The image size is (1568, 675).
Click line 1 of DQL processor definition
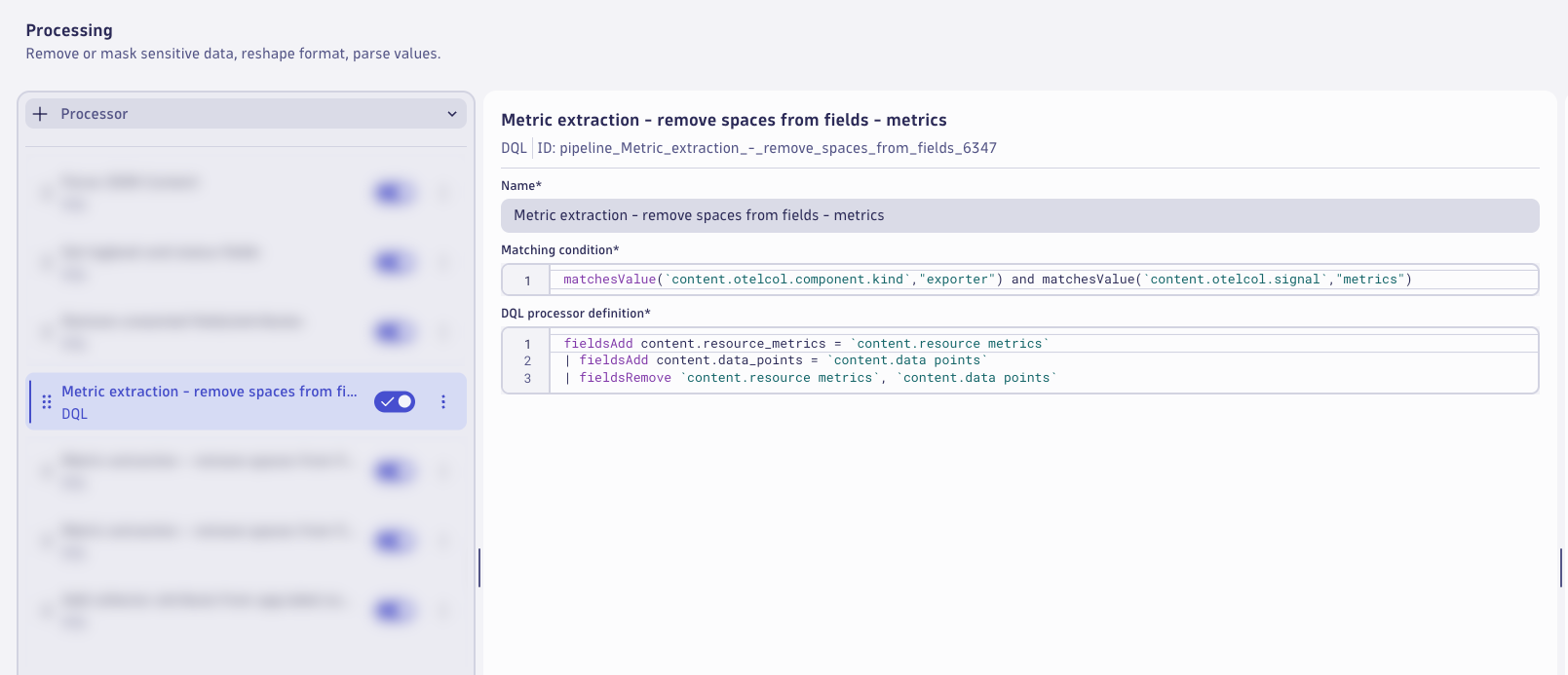tap(807, 344)
